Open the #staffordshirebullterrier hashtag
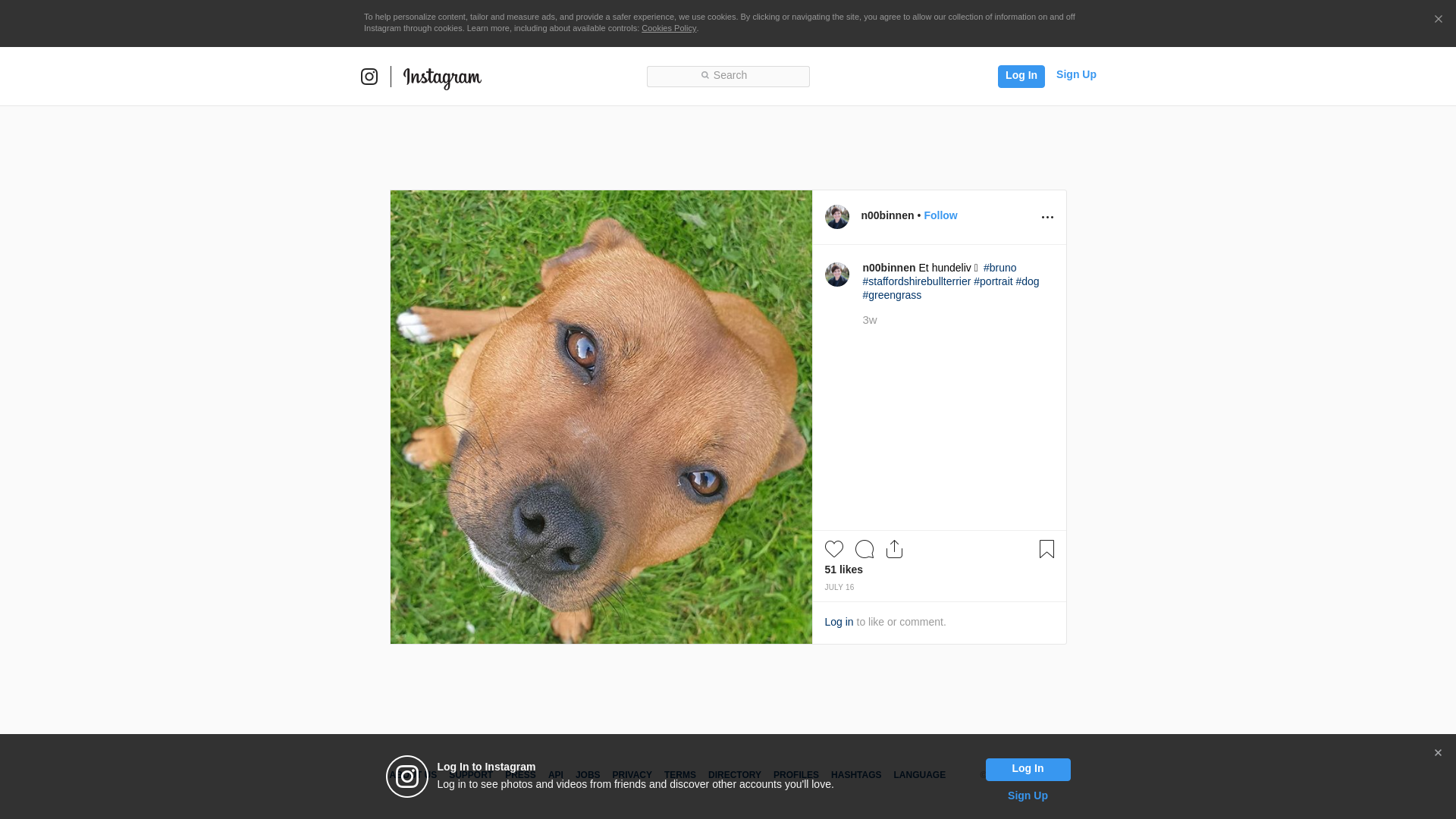This screenshot has height=819, width=1456. pos(916,281)
